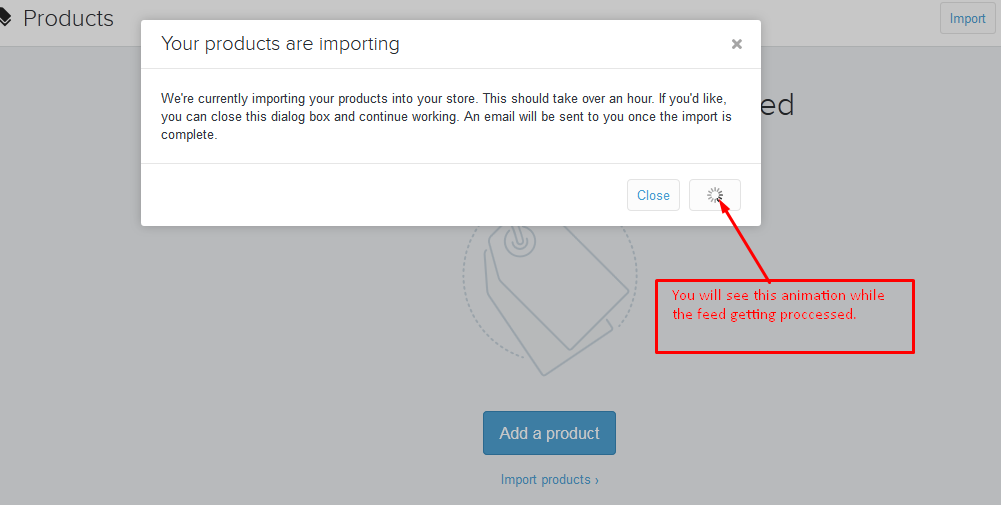
Task: Click the word 'complete.' in dialog message
Action: coord(189,135)
